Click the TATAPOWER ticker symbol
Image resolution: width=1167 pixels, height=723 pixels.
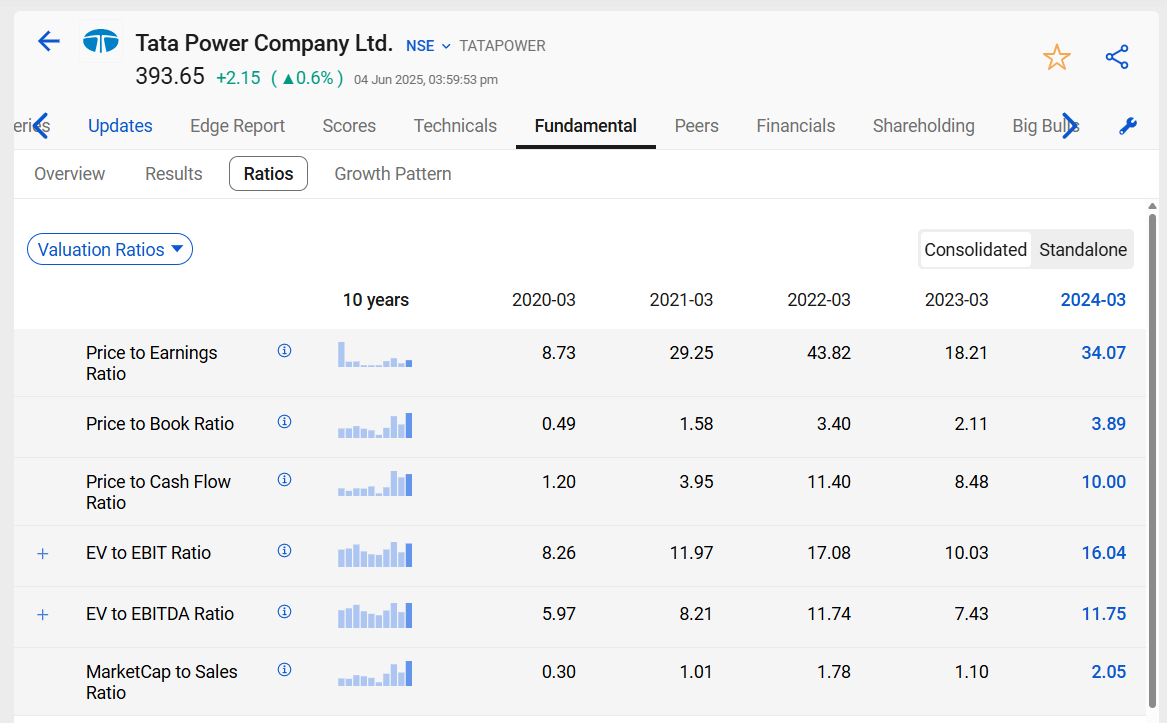(502, 46)
